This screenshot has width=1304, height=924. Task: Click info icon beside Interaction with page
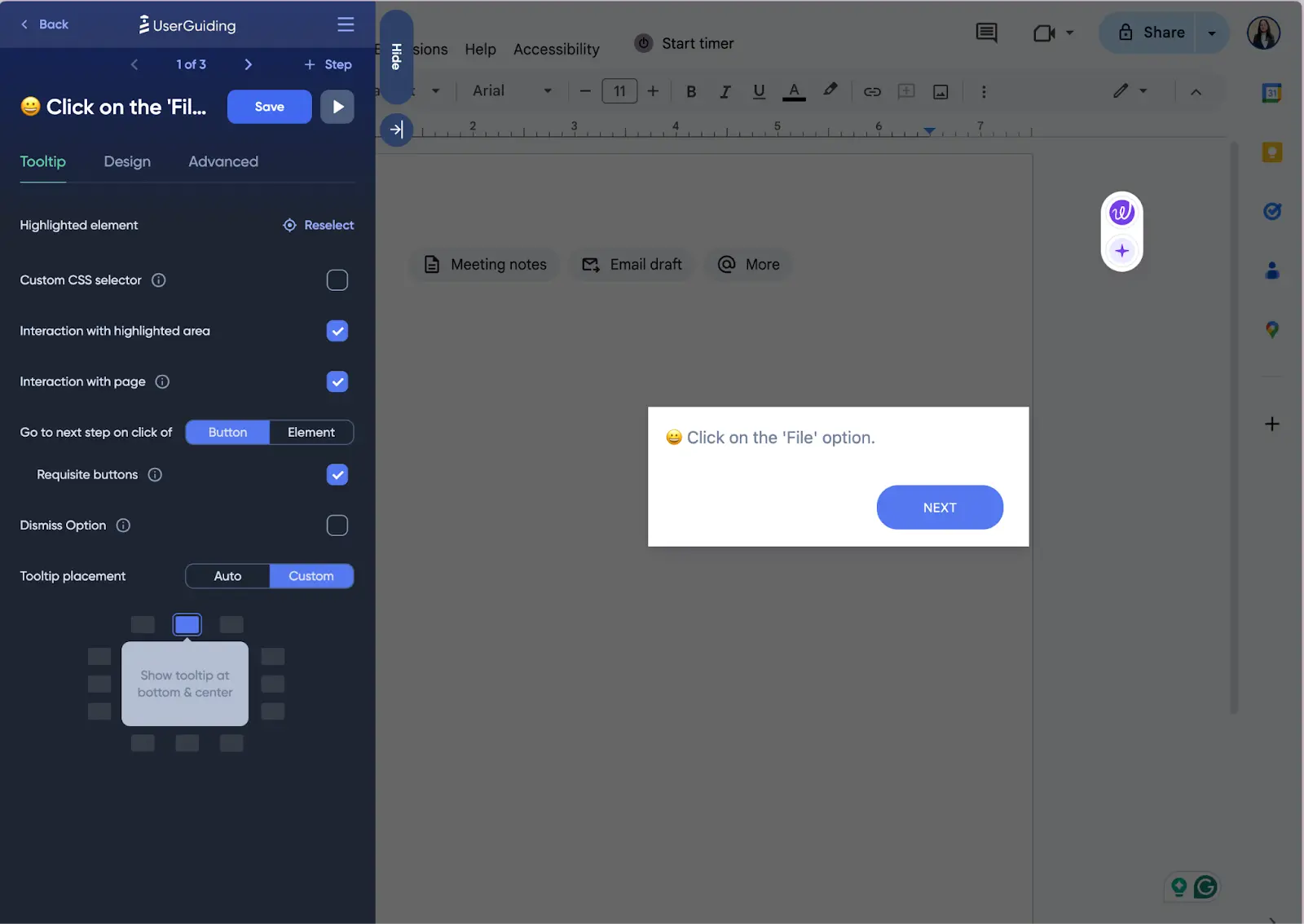162,381
